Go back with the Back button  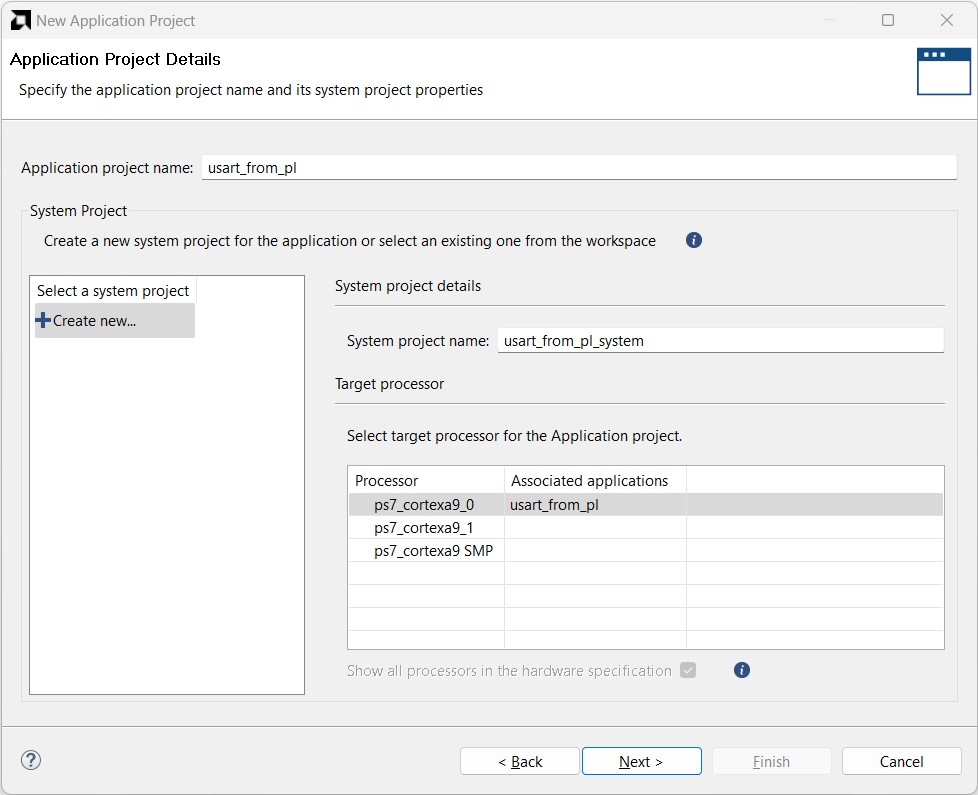[520, 761]
